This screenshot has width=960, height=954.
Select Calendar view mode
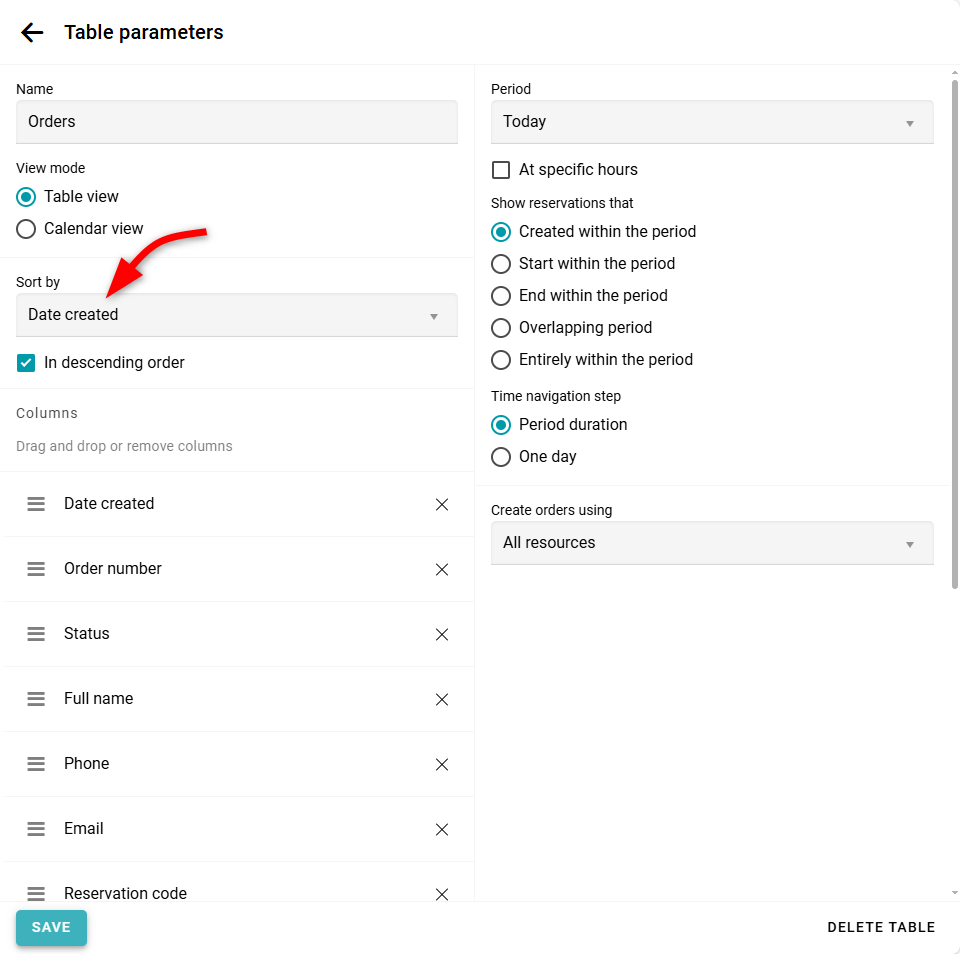coord(26,229)
